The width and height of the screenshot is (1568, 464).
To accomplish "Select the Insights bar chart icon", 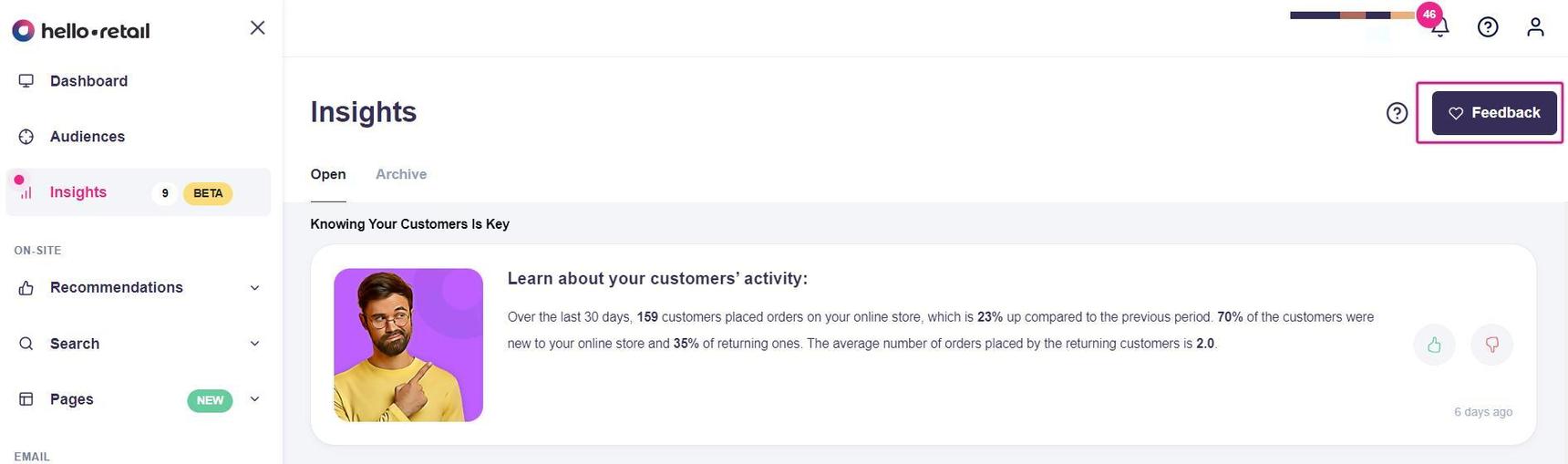I will (x=26, y=192).
